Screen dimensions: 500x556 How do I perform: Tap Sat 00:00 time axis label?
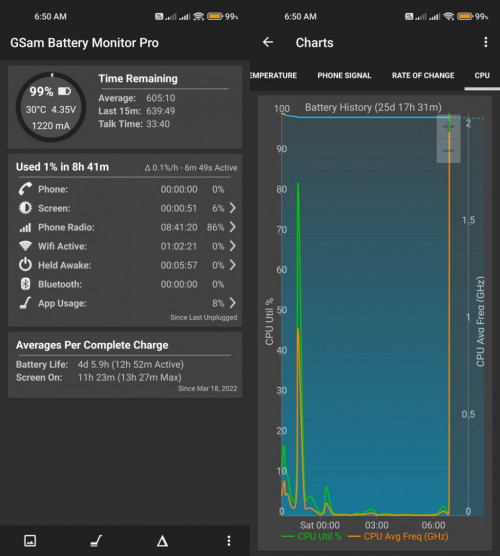[320, 525]
